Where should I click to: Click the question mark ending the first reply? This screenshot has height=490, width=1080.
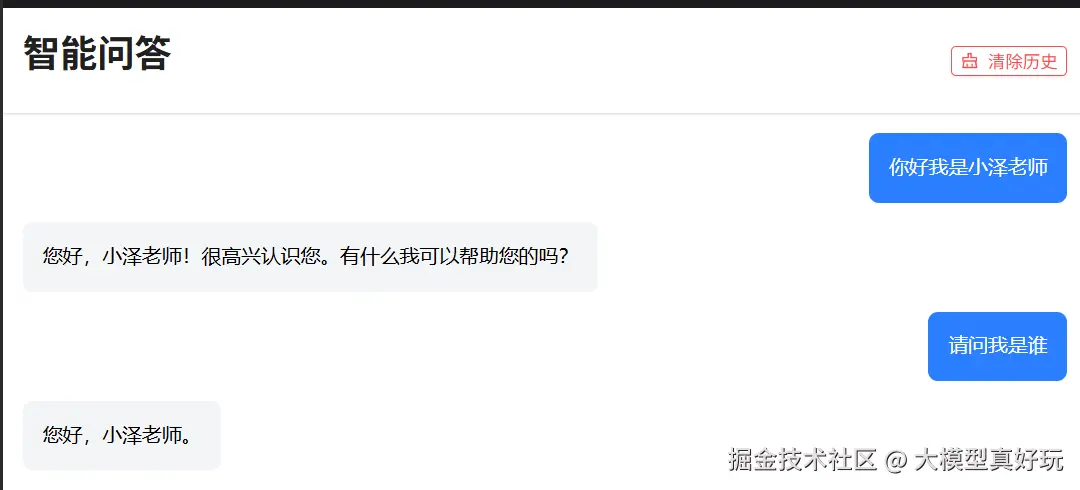[x=562, y=257]
